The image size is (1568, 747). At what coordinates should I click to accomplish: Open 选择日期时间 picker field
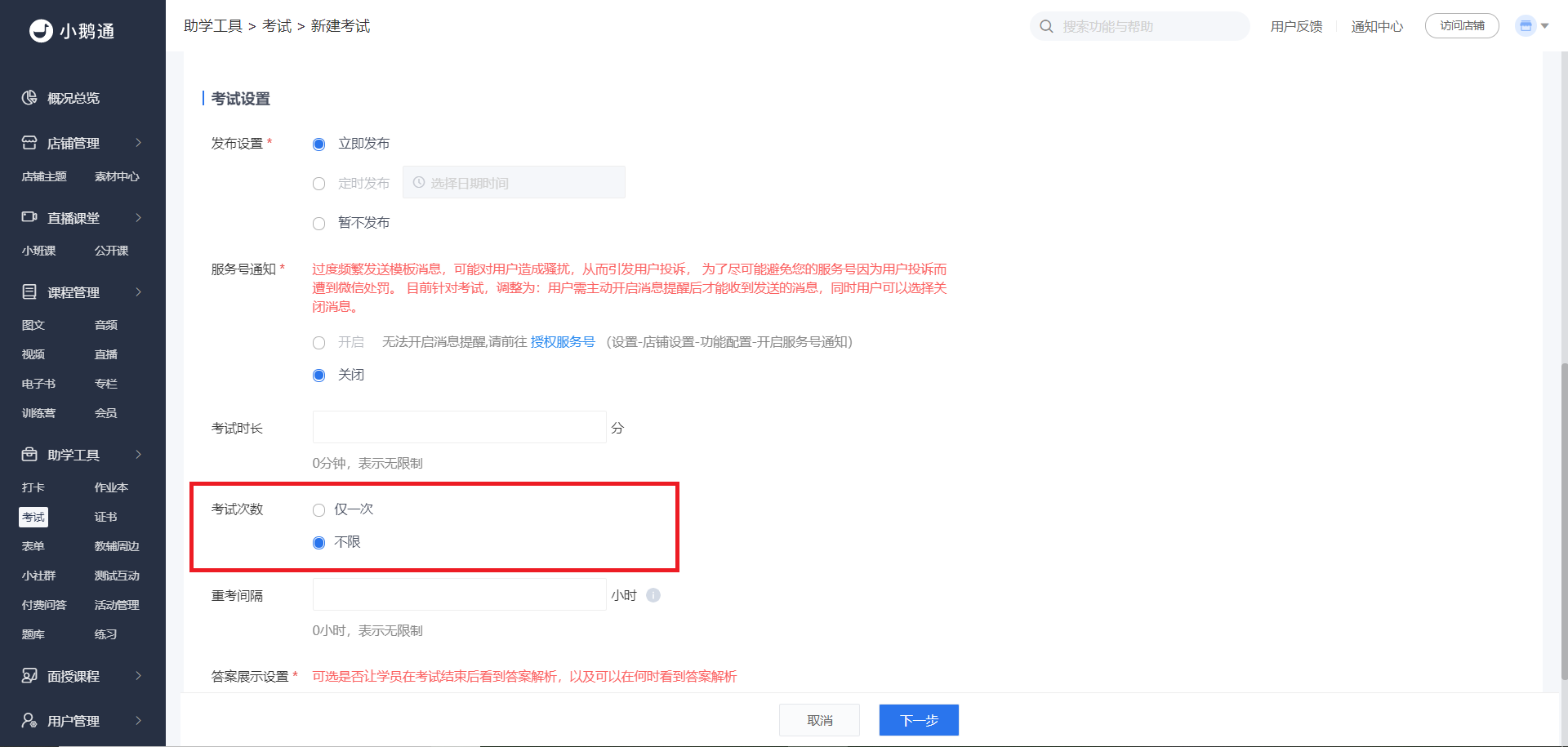click(514, 182)
